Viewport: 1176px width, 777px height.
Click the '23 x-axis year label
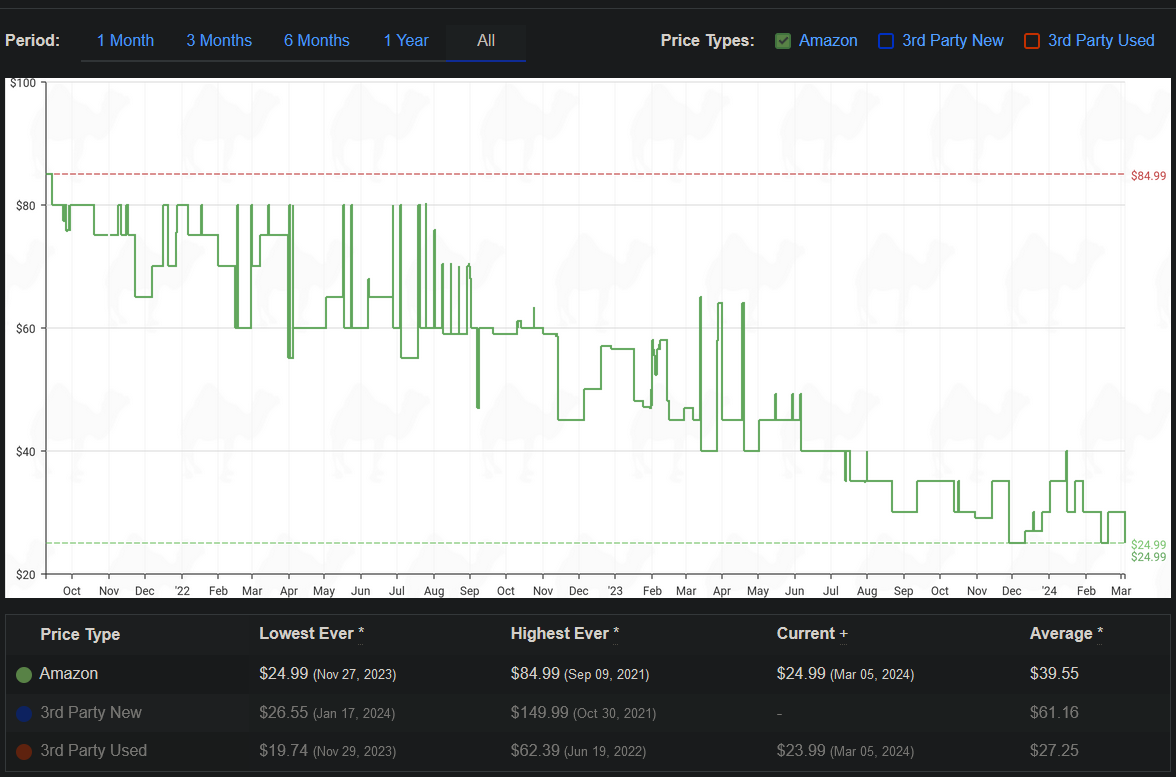[x=614, y=591]
